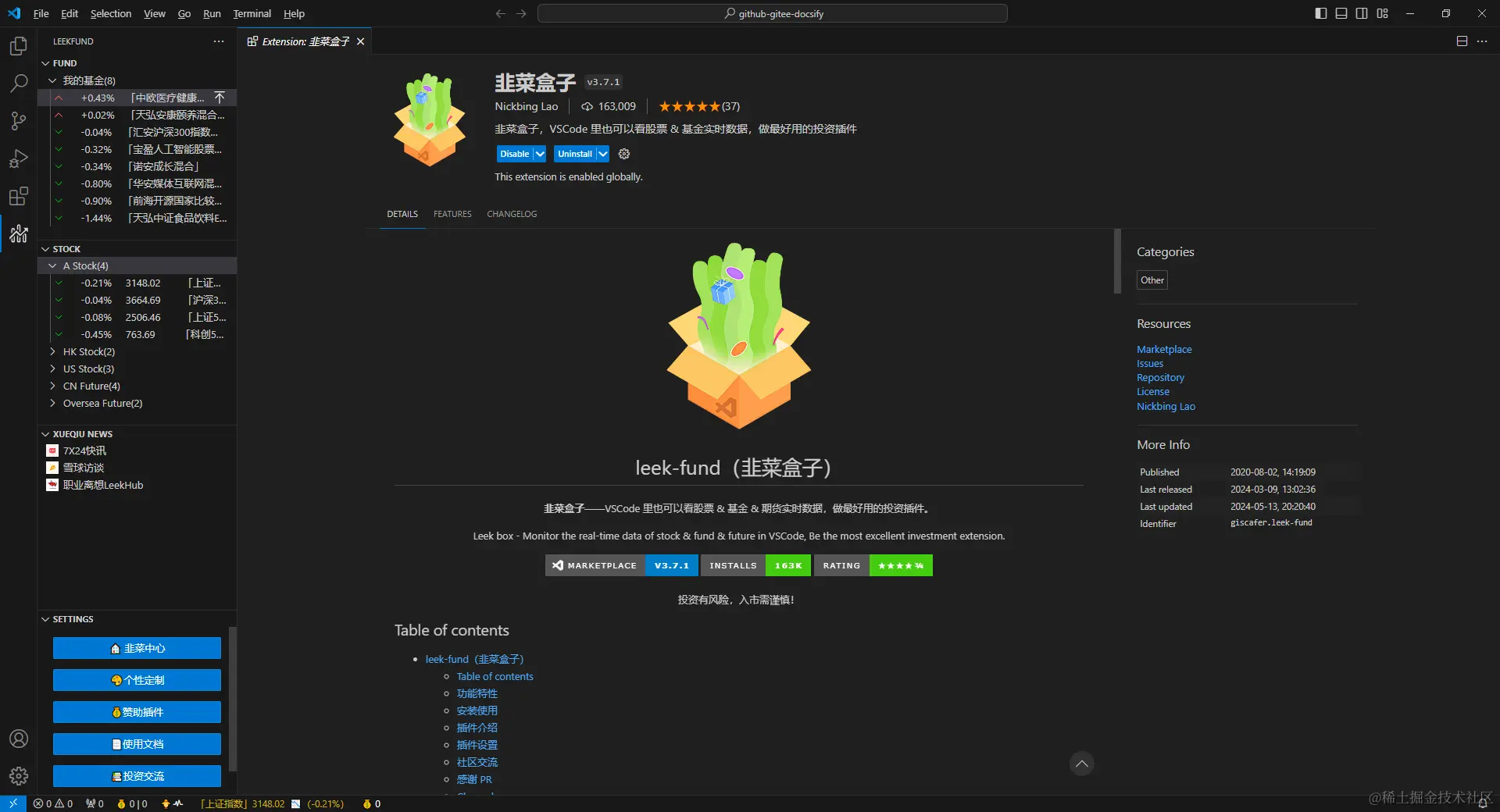The width and height of the screenshot is (1500, 812).
Task: Open the Marketplace resource link
Action: (1164, 349)
